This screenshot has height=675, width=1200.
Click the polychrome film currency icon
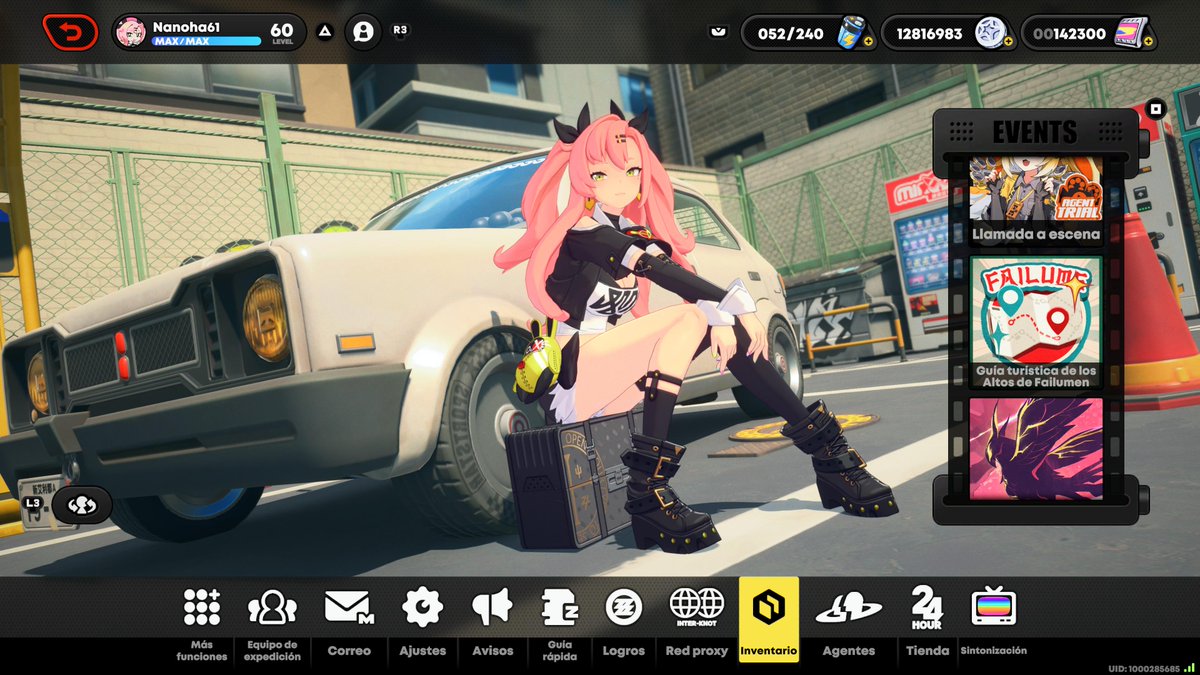coord(1130,32)
